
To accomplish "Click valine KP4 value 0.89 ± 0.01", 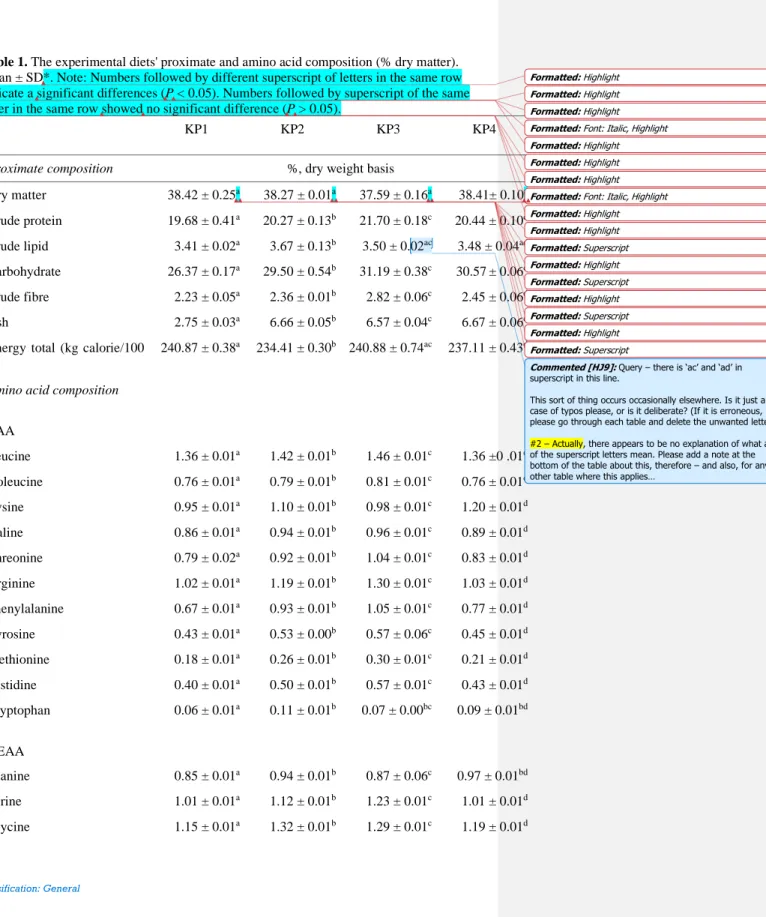I will [x=495, y=533].
